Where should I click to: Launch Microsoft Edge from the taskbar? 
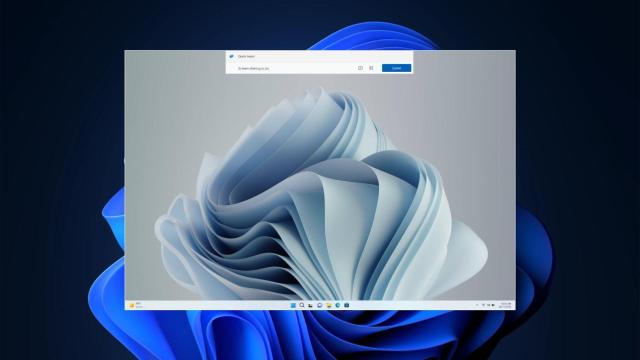(338, 305)
